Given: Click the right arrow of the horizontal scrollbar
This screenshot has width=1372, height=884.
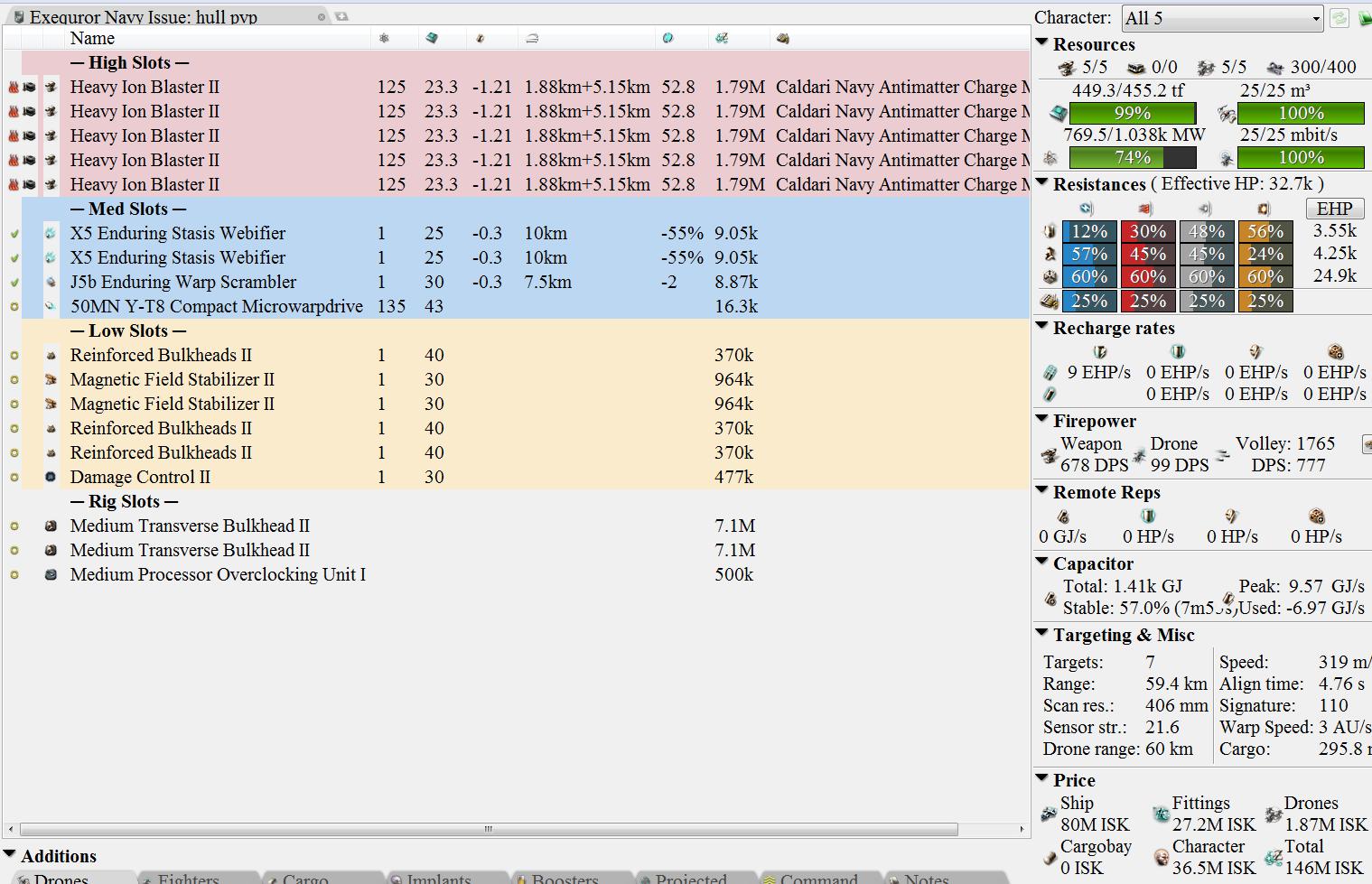Looking at the screenshot, I should 1022,829.
